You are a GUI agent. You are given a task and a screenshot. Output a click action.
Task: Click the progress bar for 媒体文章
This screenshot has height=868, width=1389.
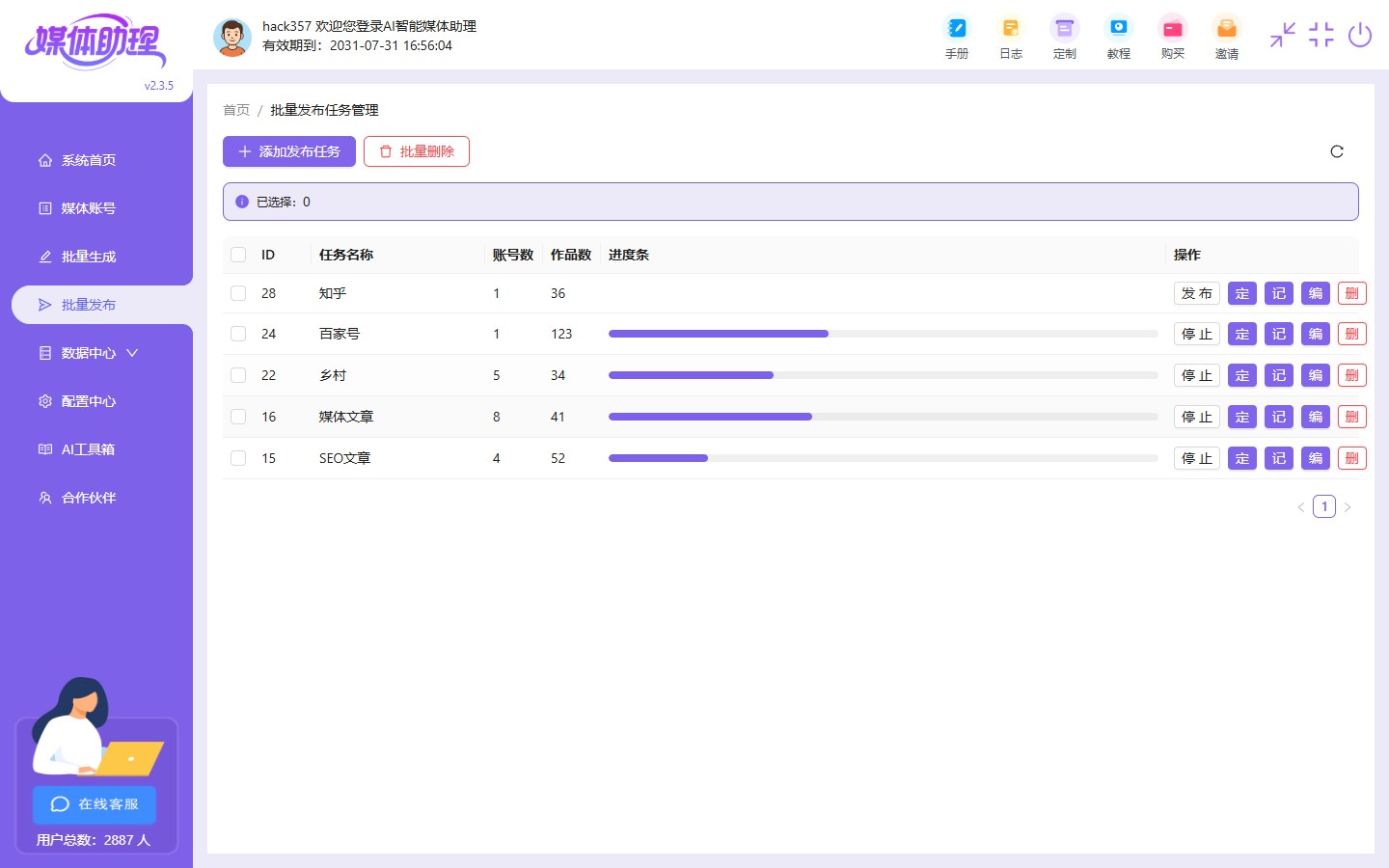883,417
